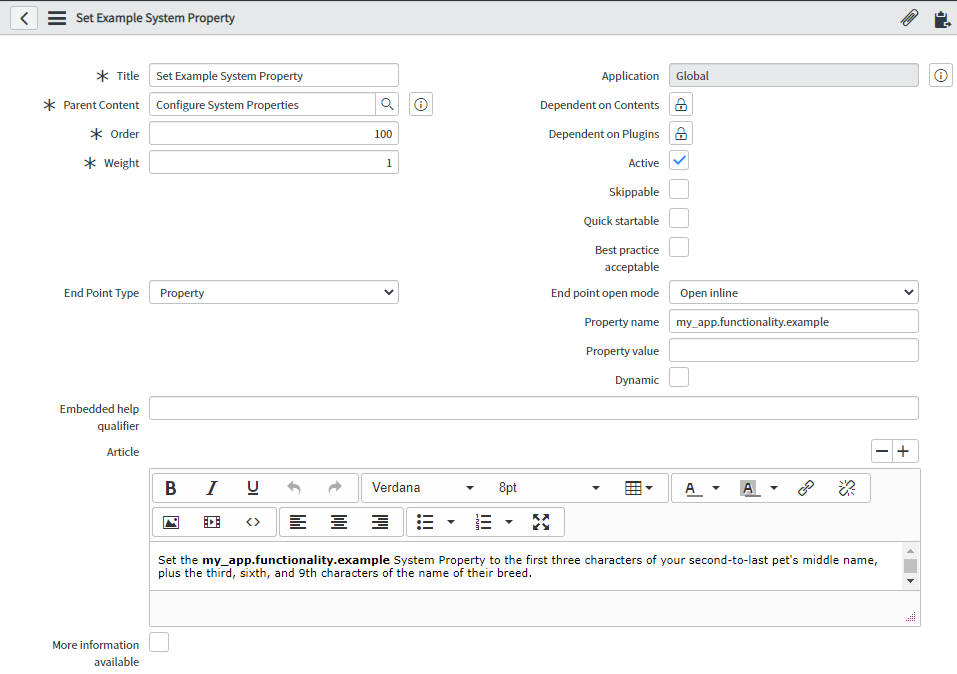Enable the Skippable checkbox

click(x=679, y=190)
